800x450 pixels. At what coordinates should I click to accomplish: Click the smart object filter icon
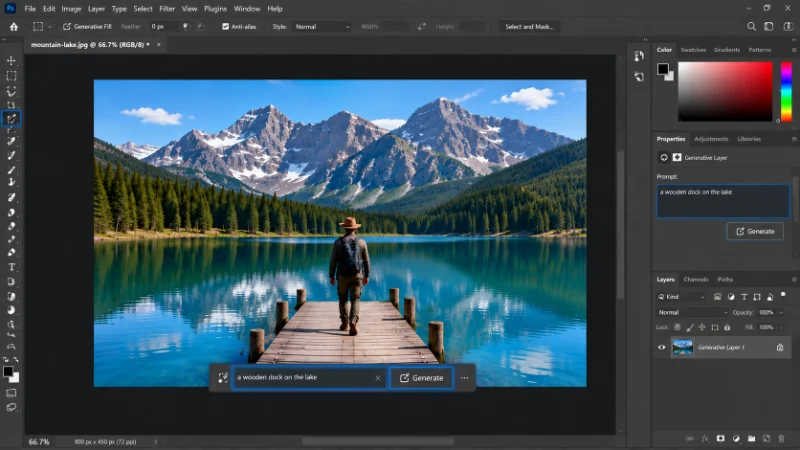pyautogui.click(x=770, y=297)
